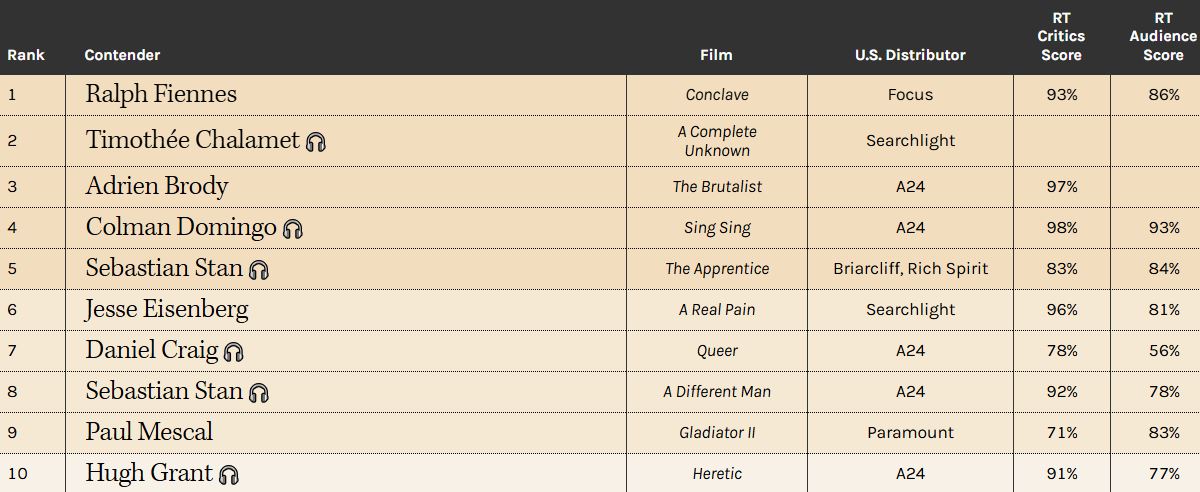1200x492 pixels.
Task: Sort by Rank column header
Action: click(x=26, y=55)
